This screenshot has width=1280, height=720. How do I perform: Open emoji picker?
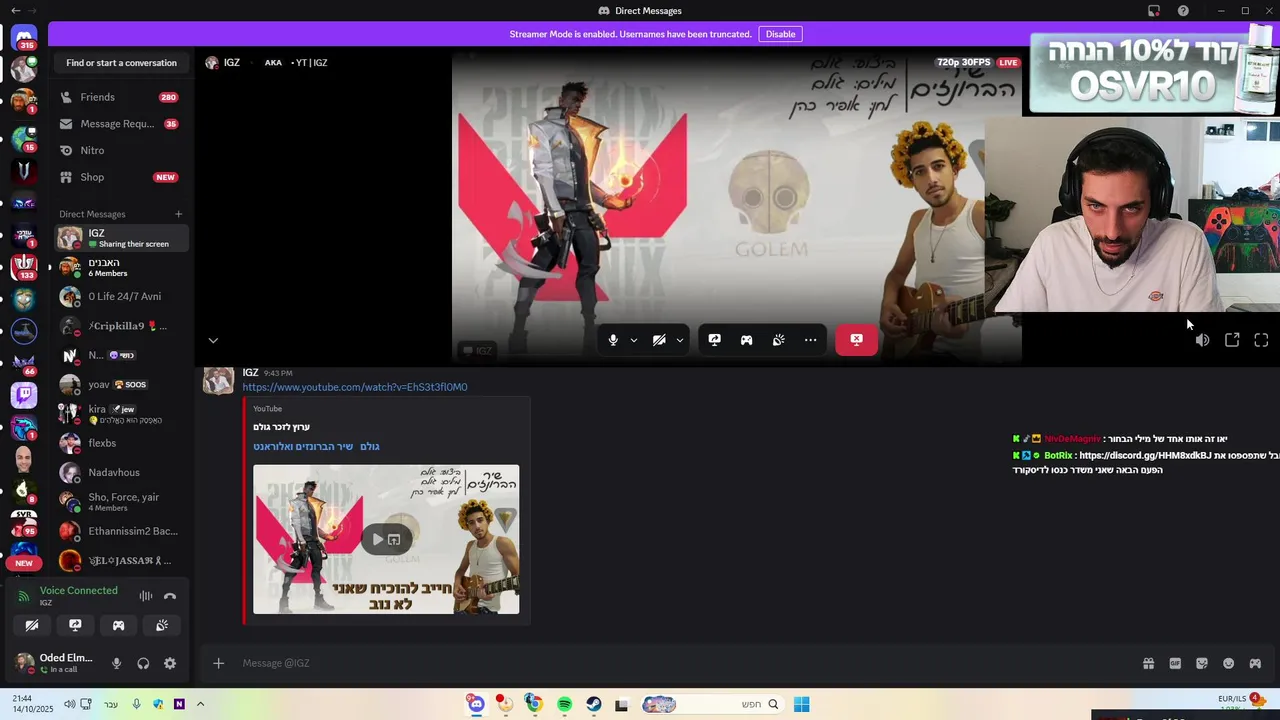coord(1229,663)
